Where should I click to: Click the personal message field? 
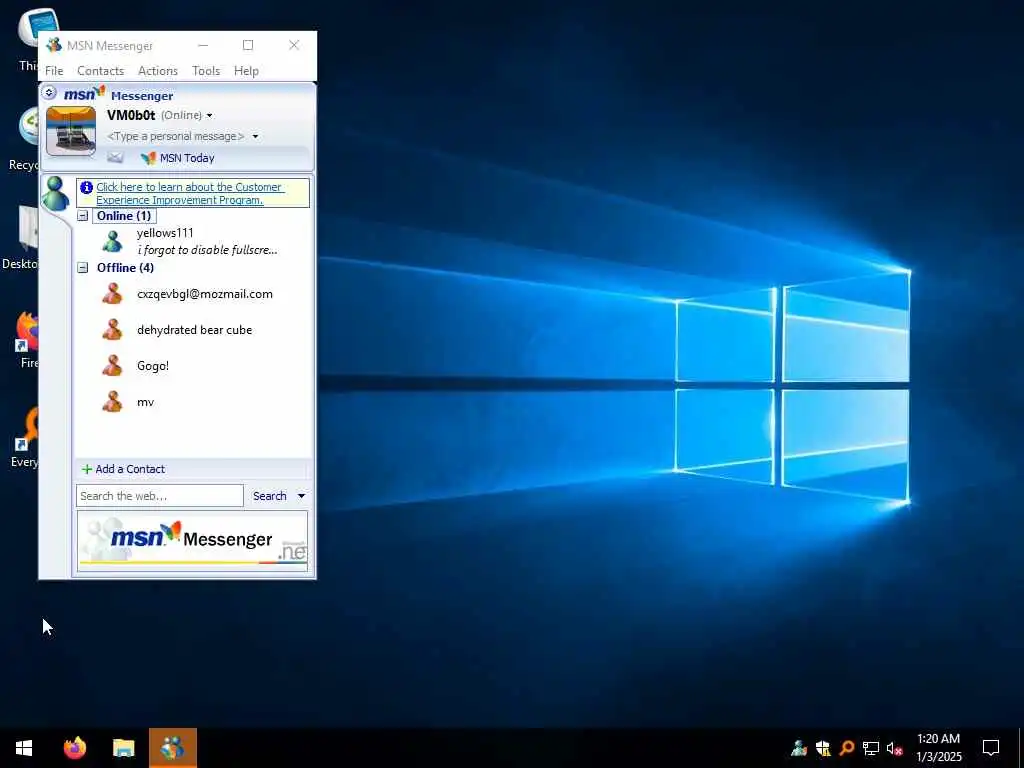tap(175, 136)
